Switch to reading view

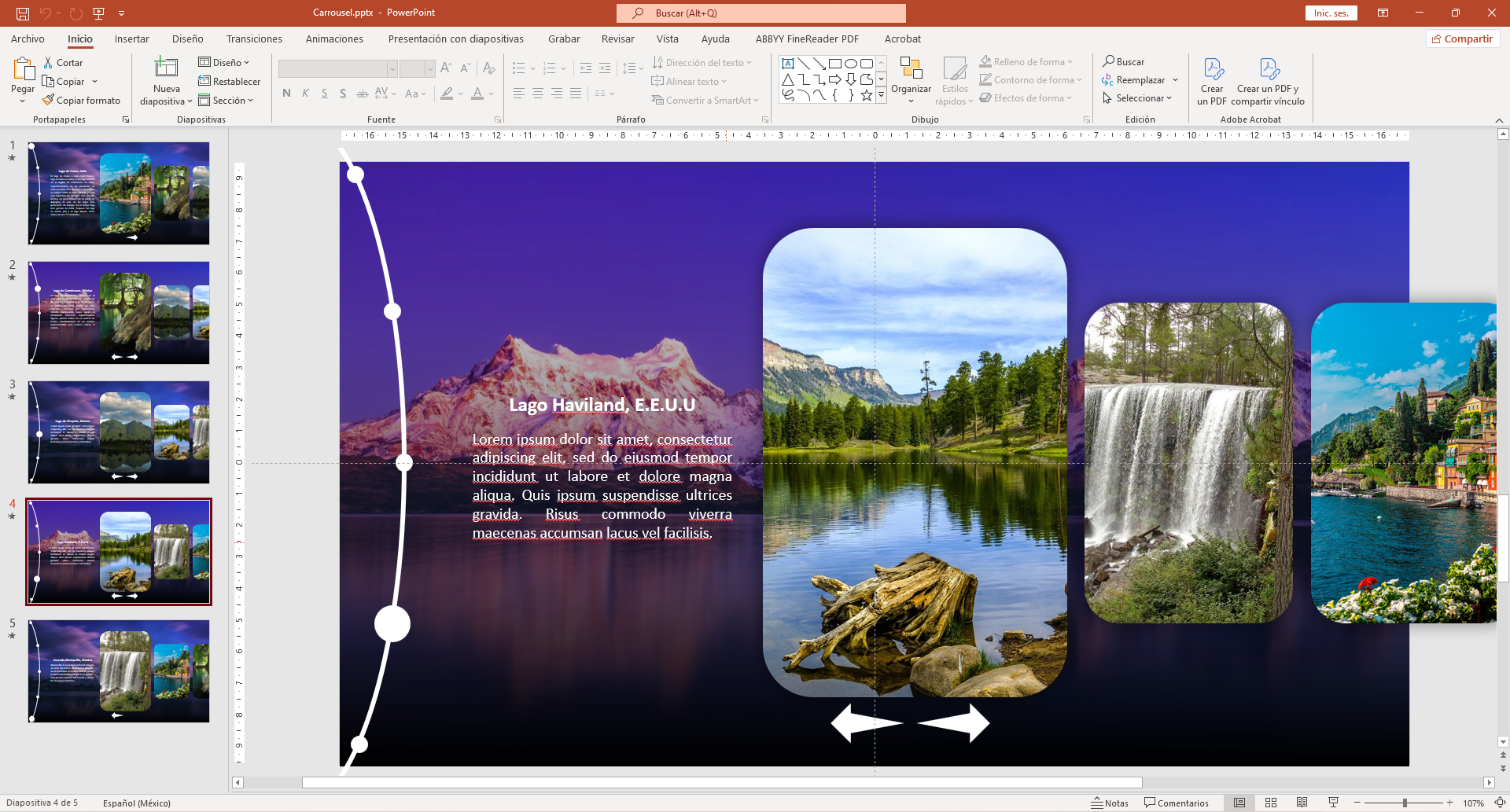point(1302,803)
